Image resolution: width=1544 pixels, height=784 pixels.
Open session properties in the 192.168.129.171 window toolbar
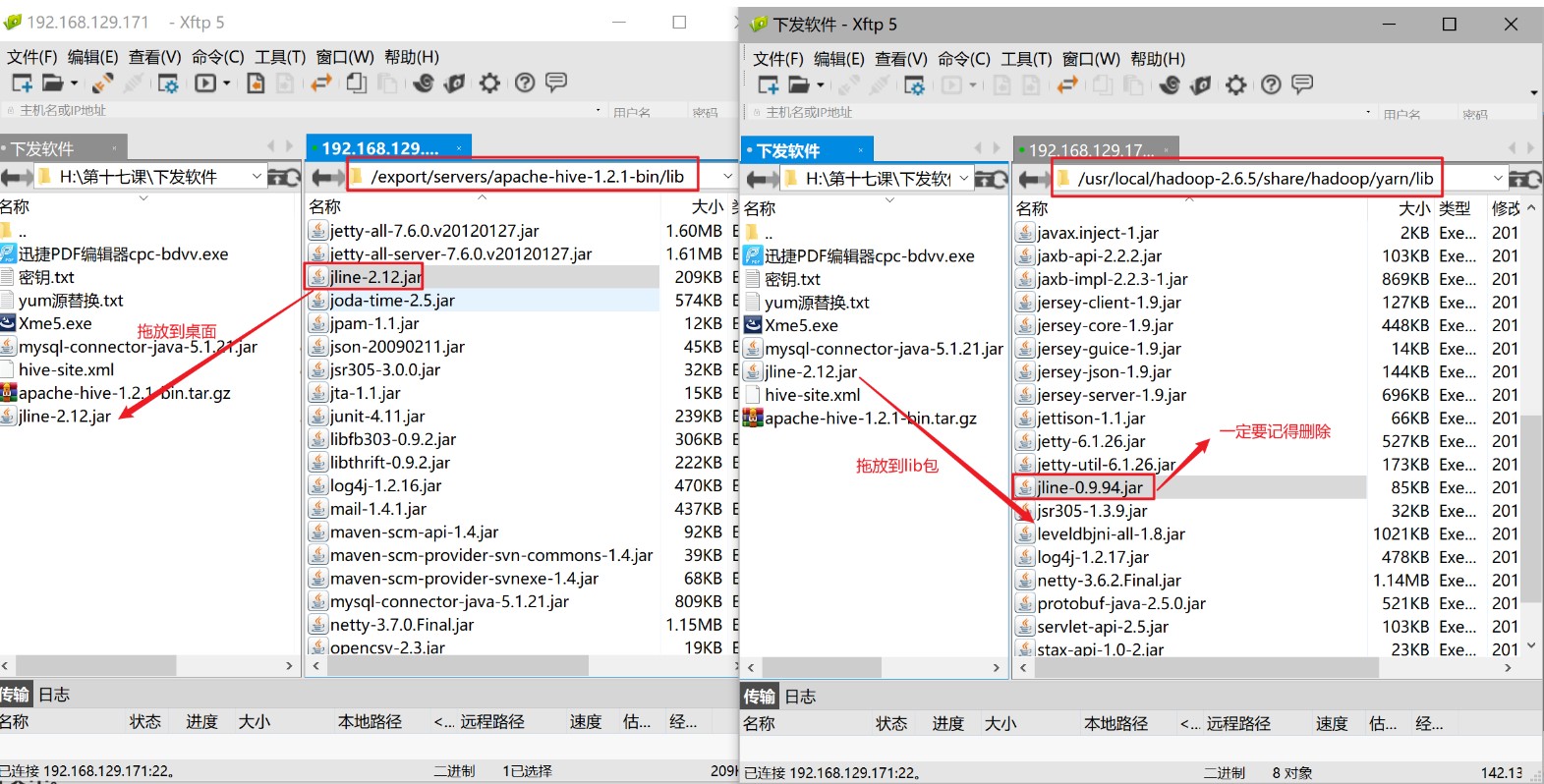168,84
